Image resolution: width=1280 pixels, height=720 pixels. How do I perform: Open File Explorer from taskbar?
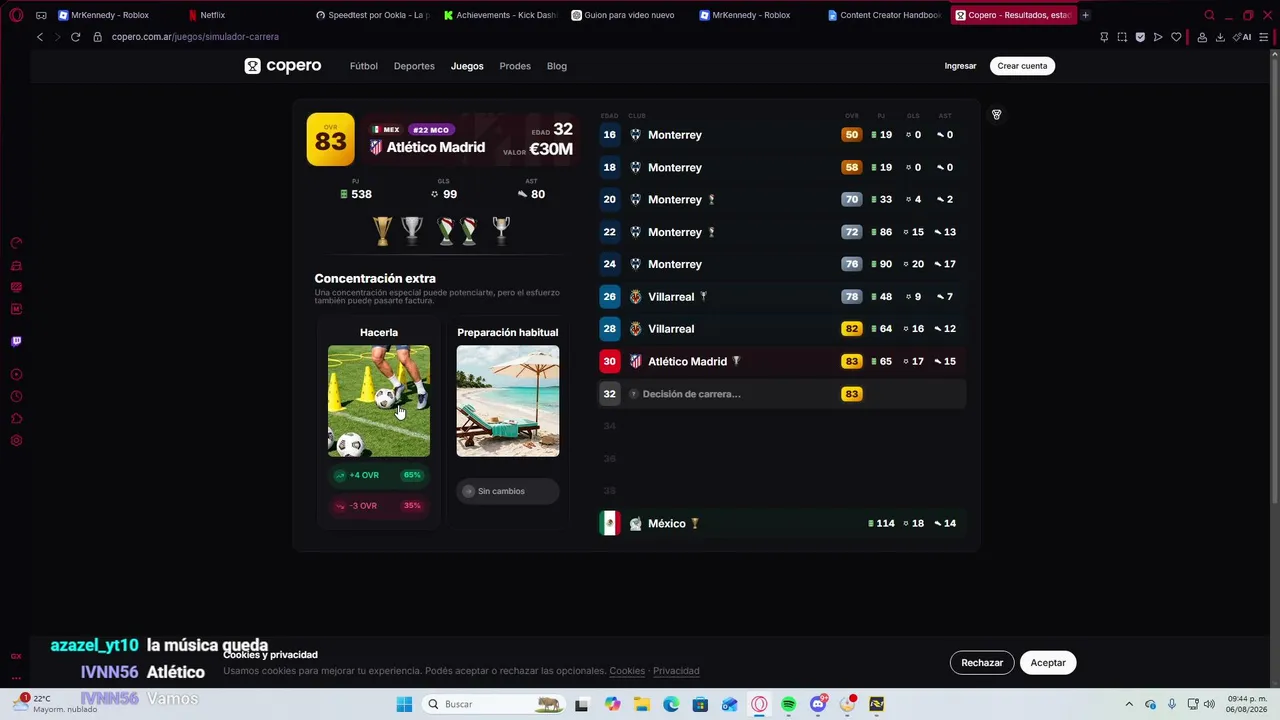pos(641,704)
